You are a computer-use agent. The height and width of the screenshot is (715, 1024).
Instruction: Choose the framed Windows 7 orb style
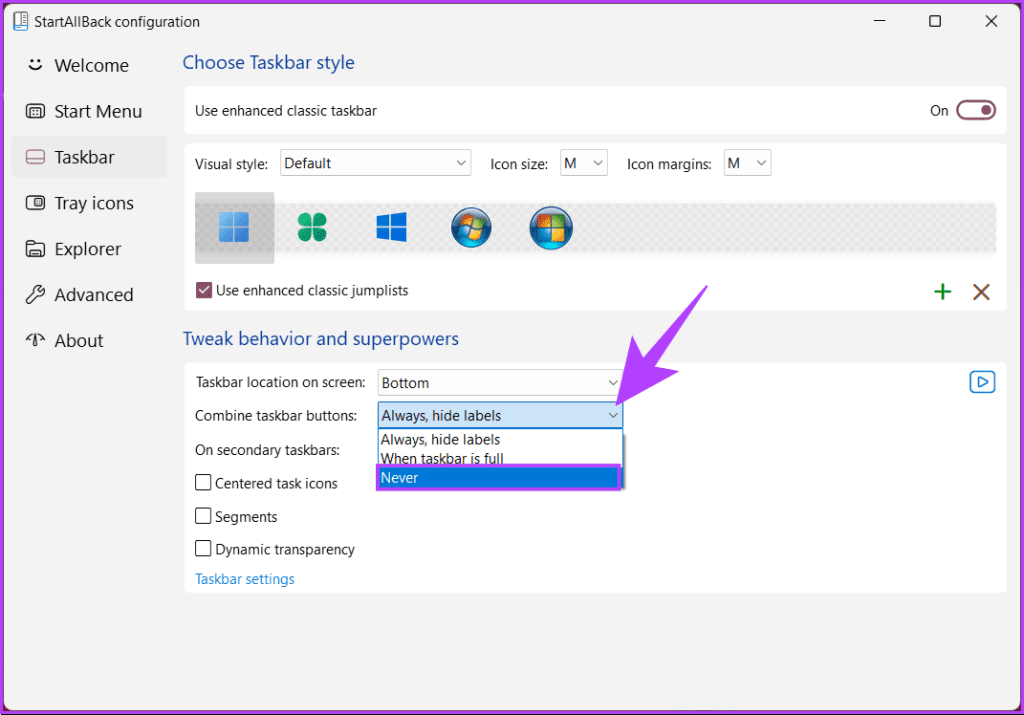pos(550,227)
